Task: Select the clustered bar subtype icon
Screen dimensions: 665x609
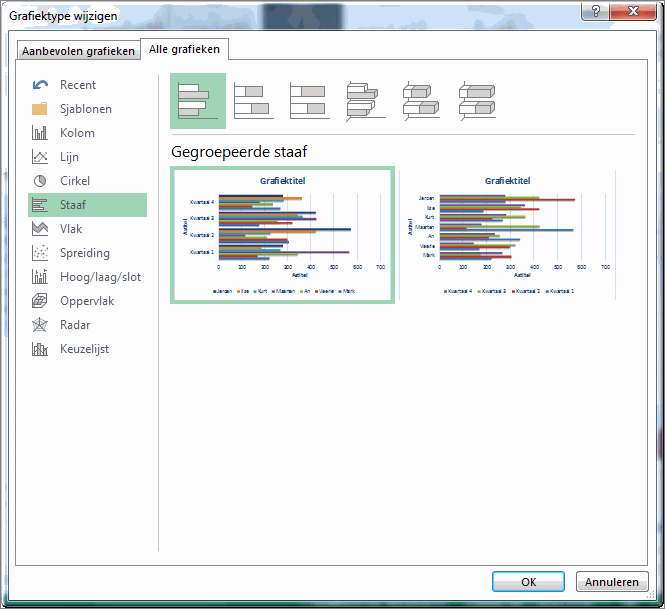Action: coord(198,102)
